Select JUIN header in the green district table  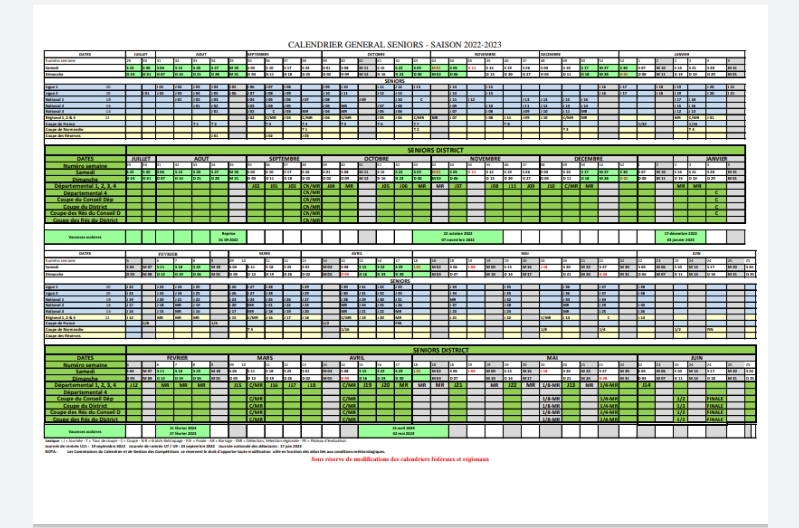tap(697, 357)
